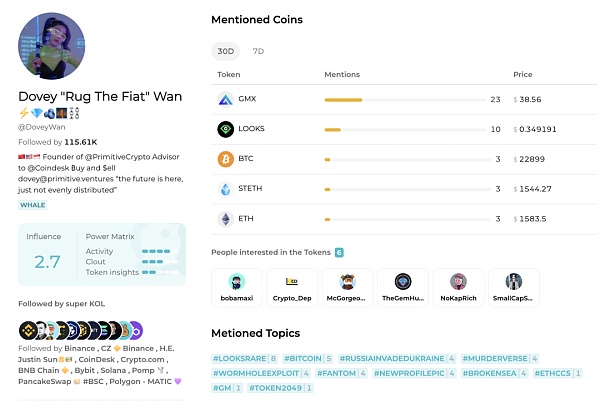Open the TheGemHu user card
The width and height of the screenshot is (600, 408).
[403, 287]
